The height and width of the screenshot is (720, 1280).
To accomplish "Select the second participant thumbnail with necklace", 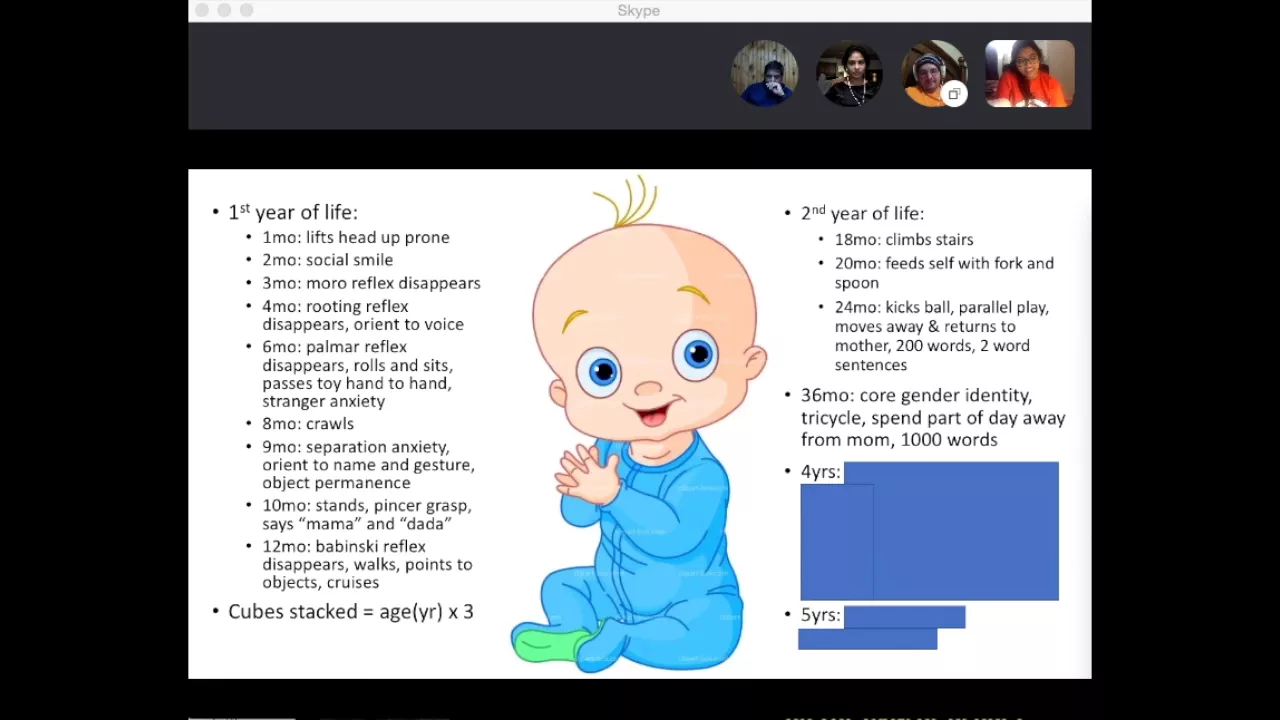I will point(849,73).
